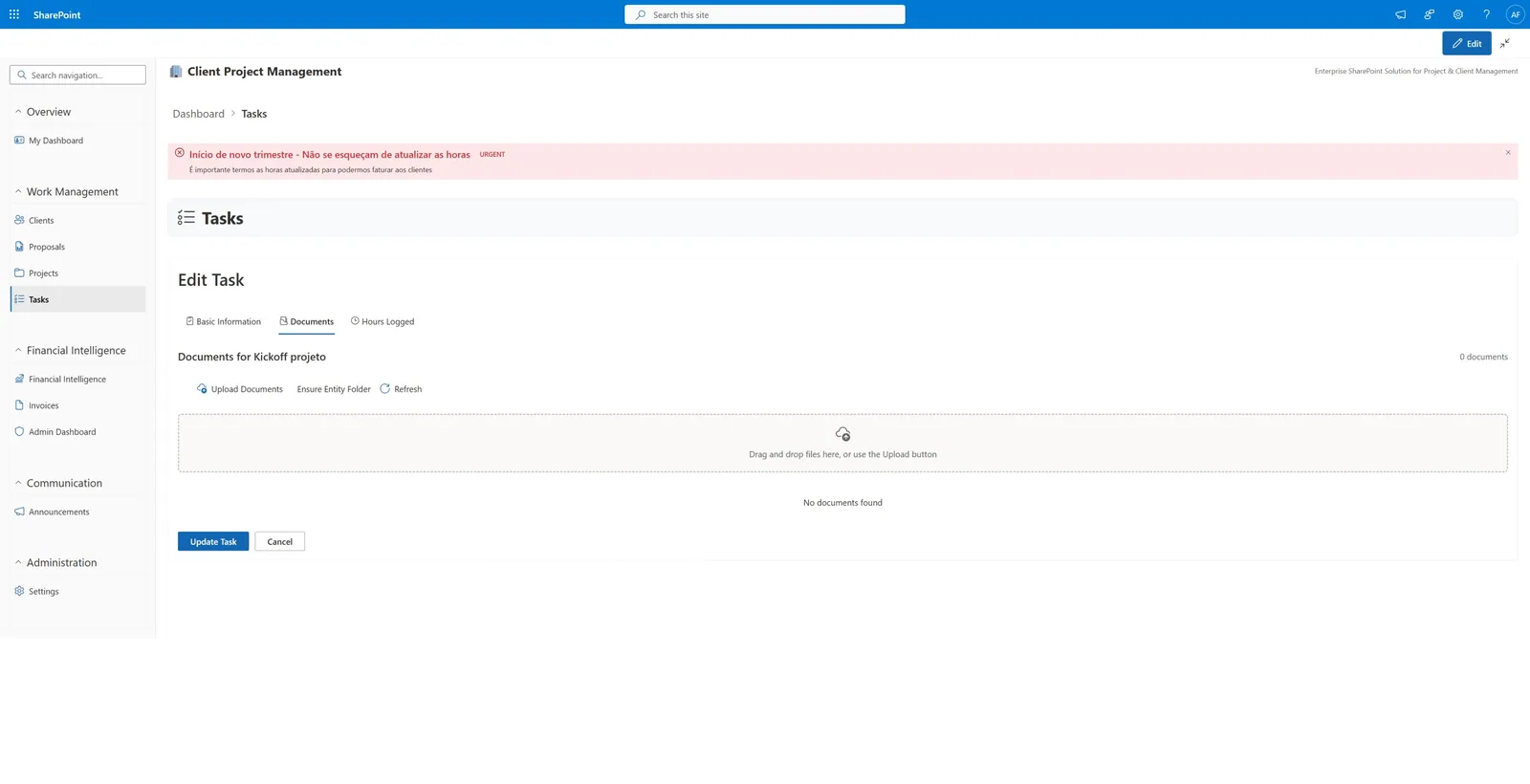This screenshot has width=1530, height=784.
Task: Click the Search navigation input field
Action: click(x=77, y=75)
